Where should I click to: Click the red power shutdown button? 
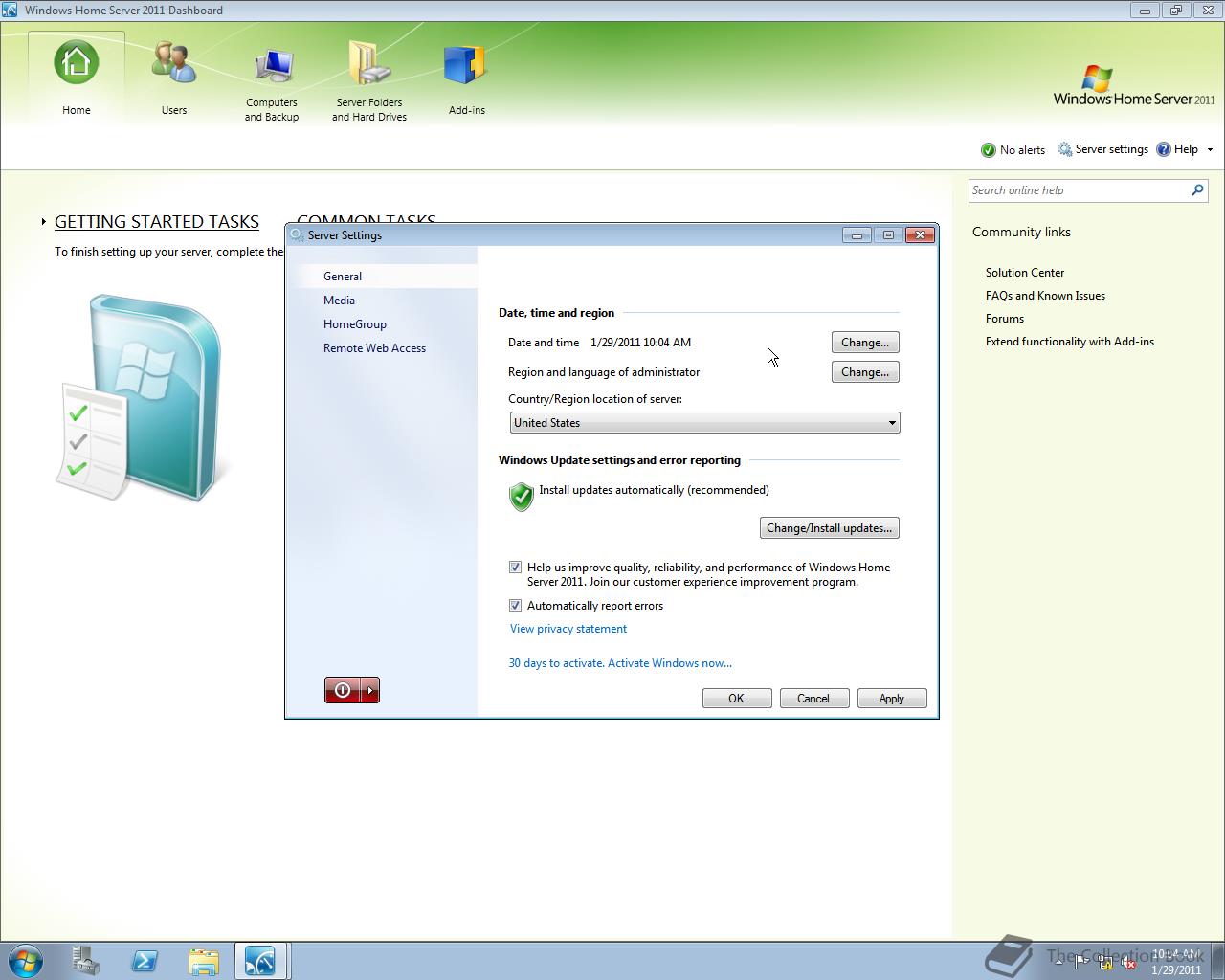[343, 690]
